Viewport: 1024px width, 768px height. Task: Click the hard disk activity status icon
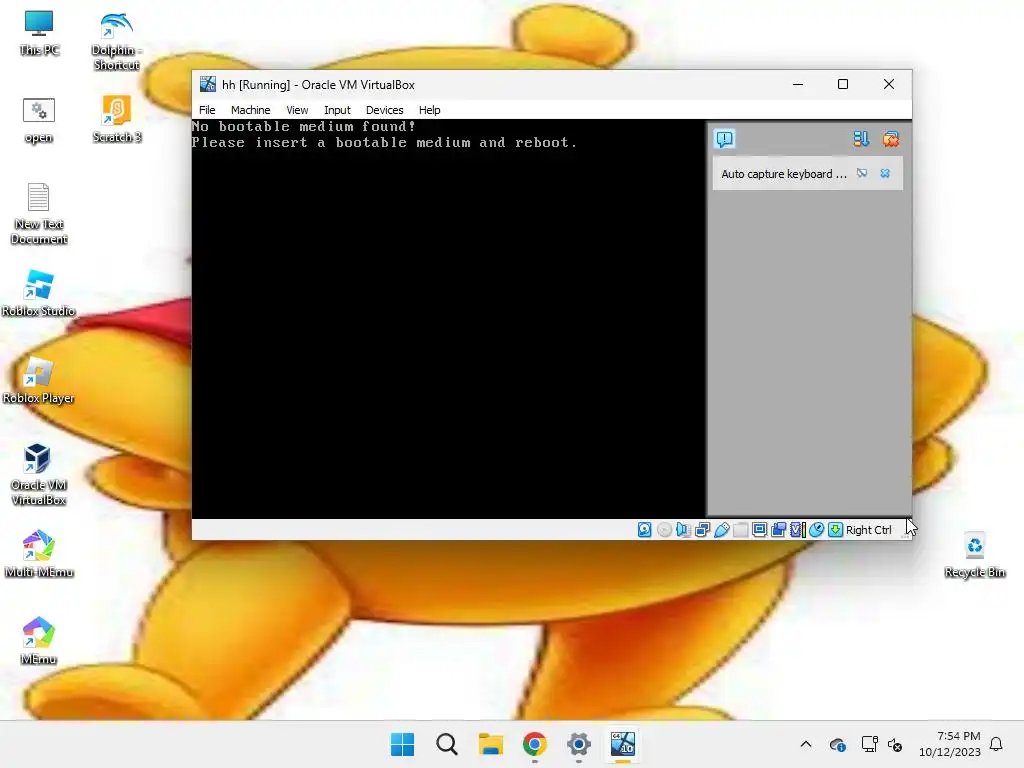644,530
